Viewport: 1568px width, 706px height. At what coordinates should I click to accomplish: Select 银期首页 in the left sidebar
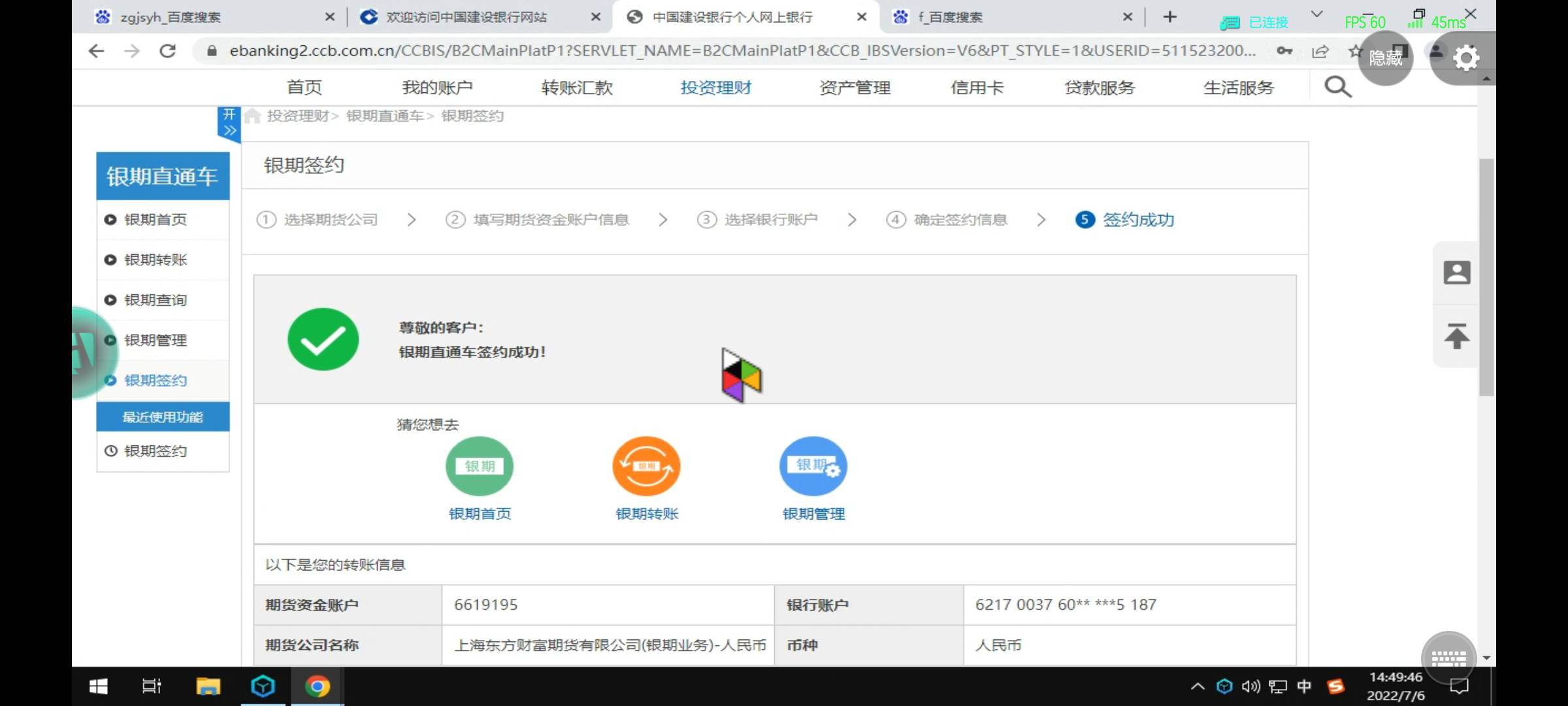(163, 220)
